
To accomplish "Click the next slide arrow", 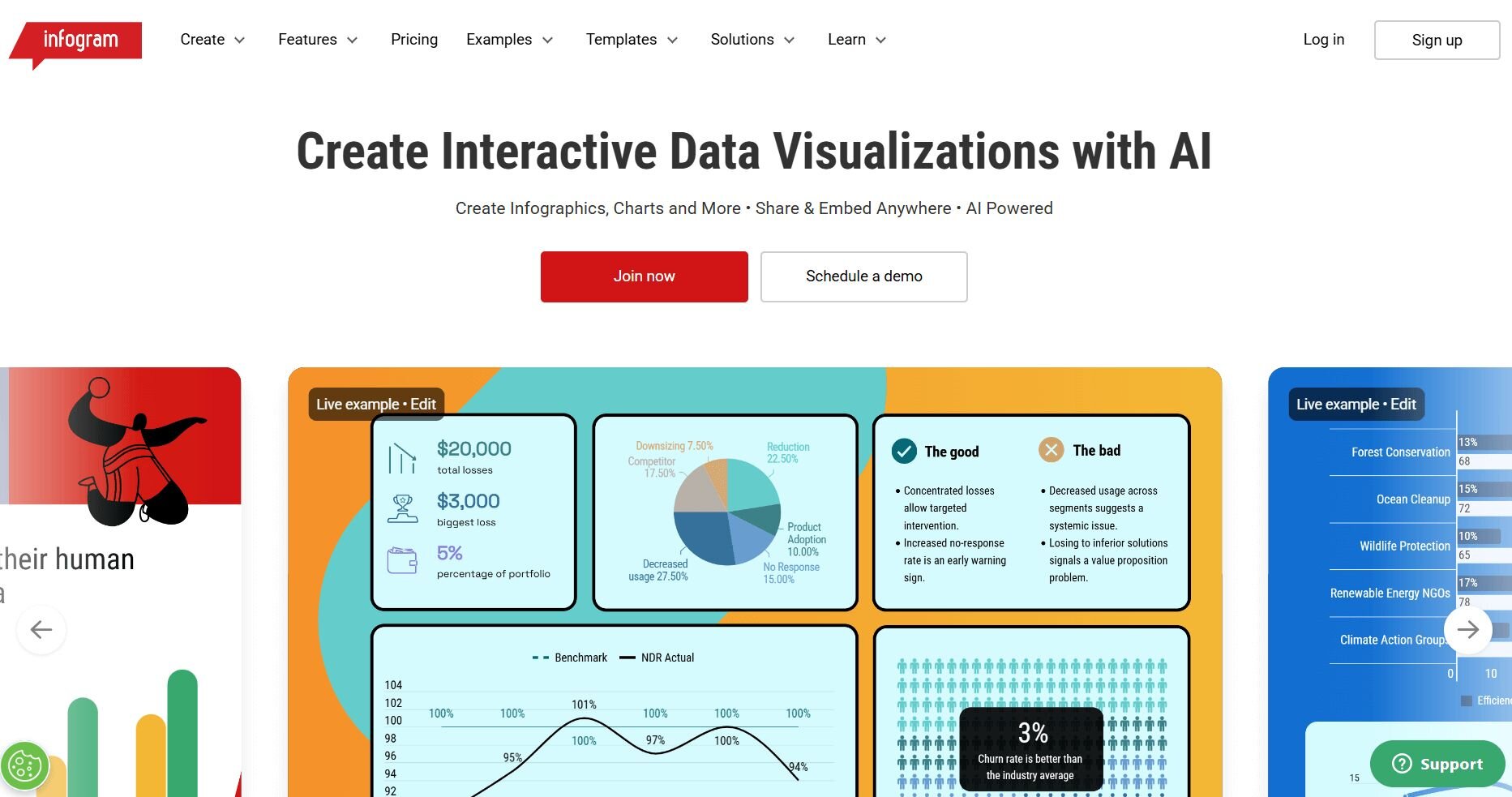I will [1467, 630].
